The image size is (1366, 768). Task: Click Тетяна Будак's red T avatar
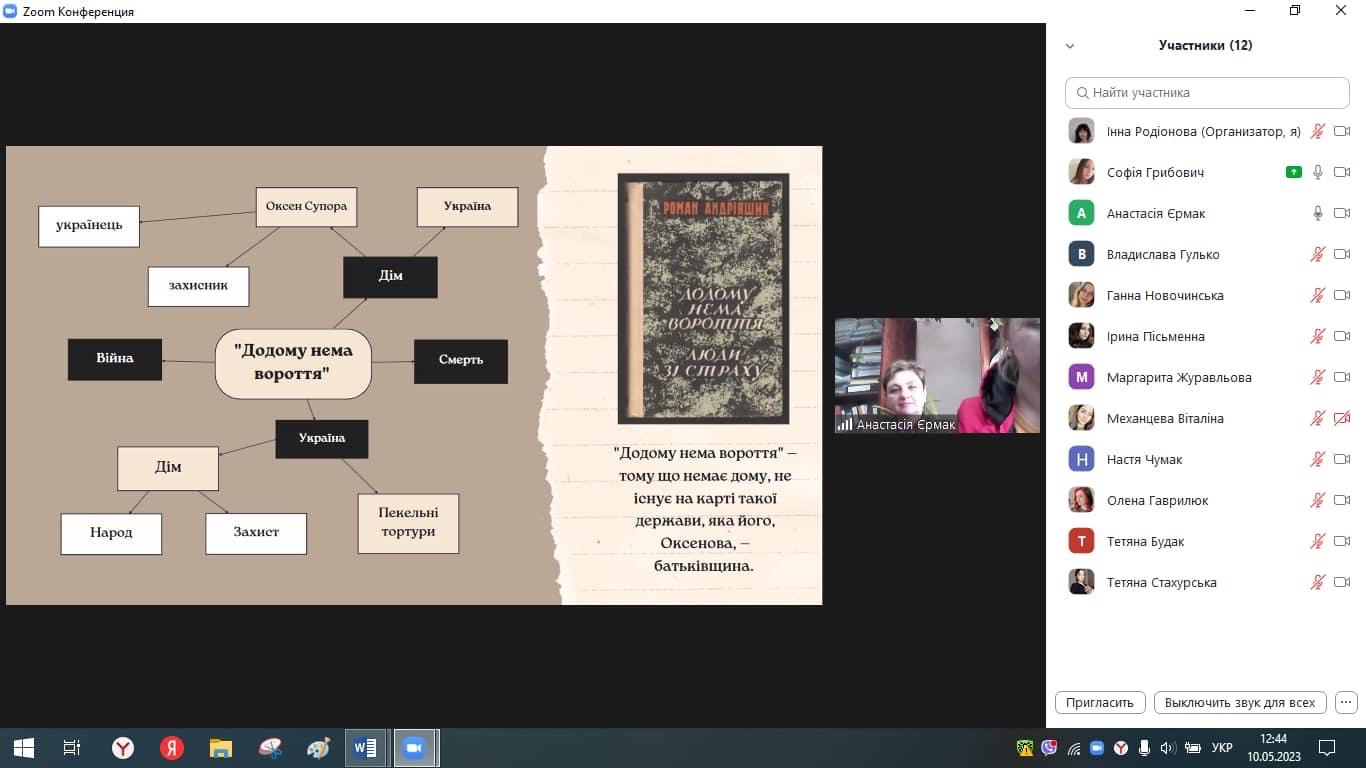click(1081, 541)
